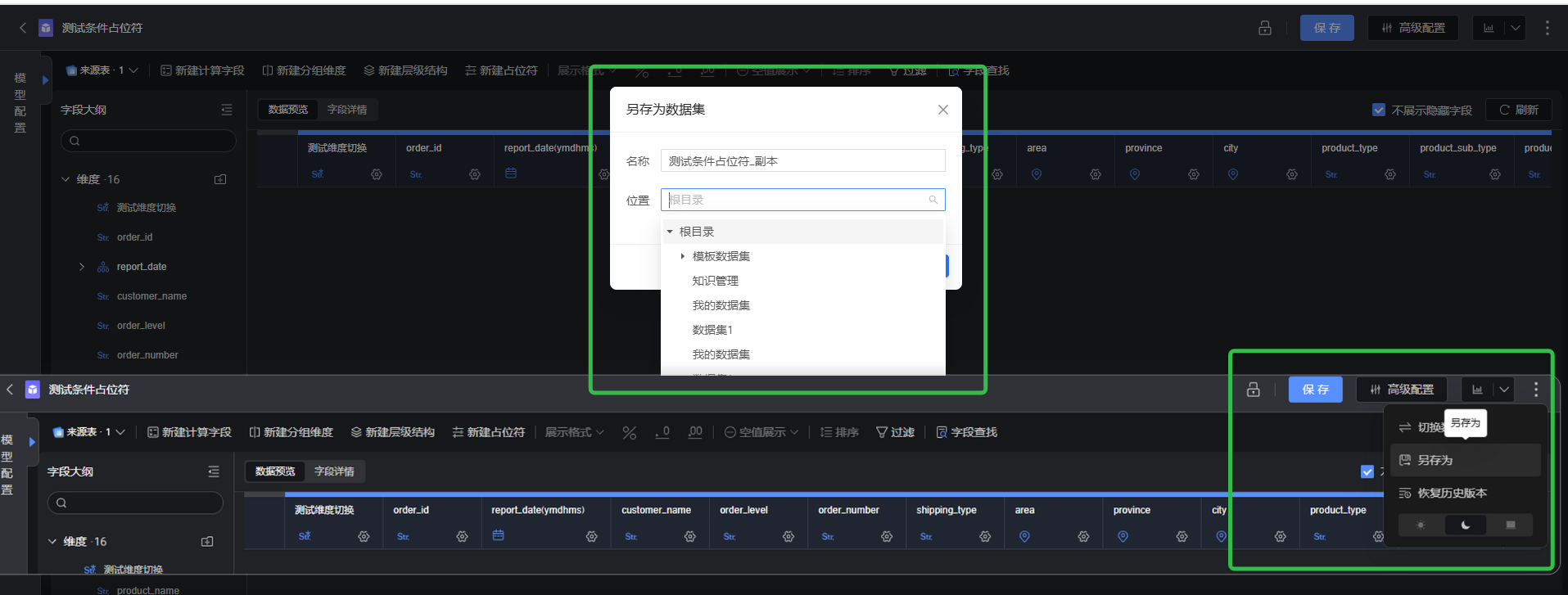
Task: Choose 恢复历史版本 from the dropdown menu
Action: pos(1466,493)
